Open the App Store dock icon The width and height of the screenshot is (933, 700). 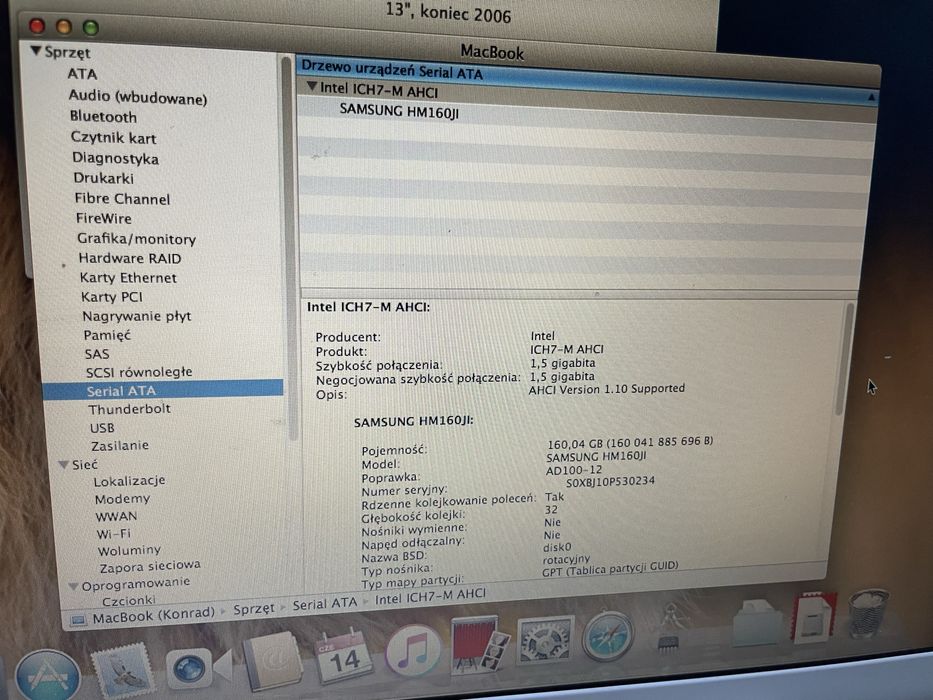coord(48,676)
